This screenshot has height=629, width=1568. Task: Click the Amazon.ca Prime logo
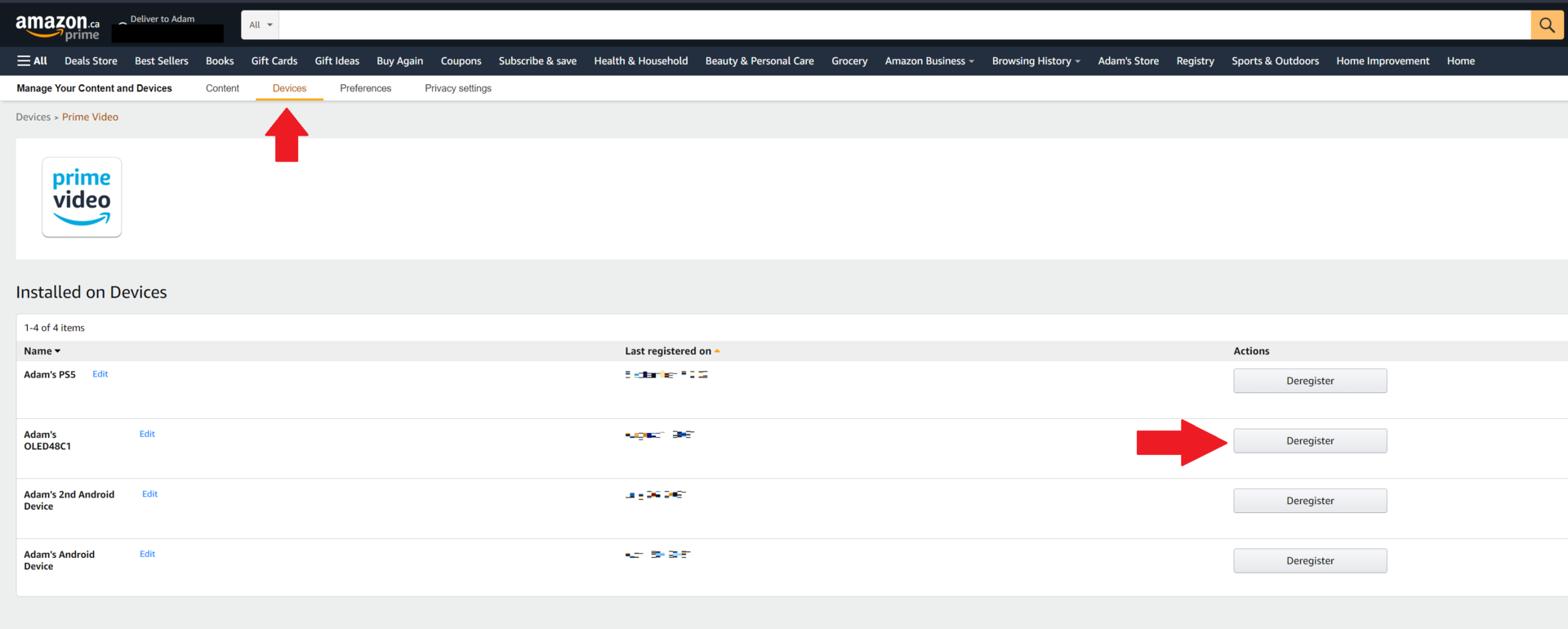click(57, 26)
